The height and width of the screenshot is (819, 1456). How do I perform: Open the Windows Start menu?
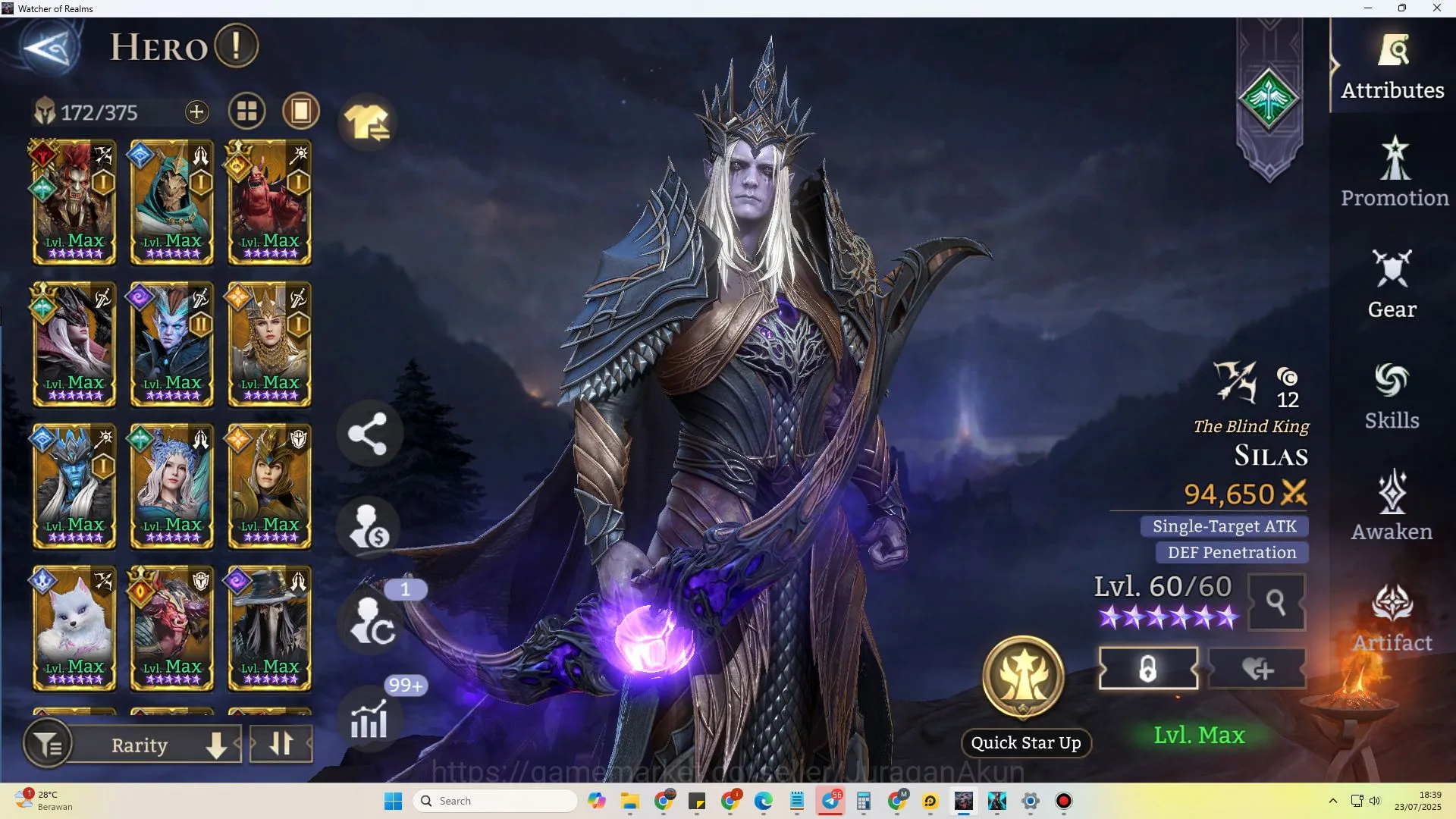(393, 801)
